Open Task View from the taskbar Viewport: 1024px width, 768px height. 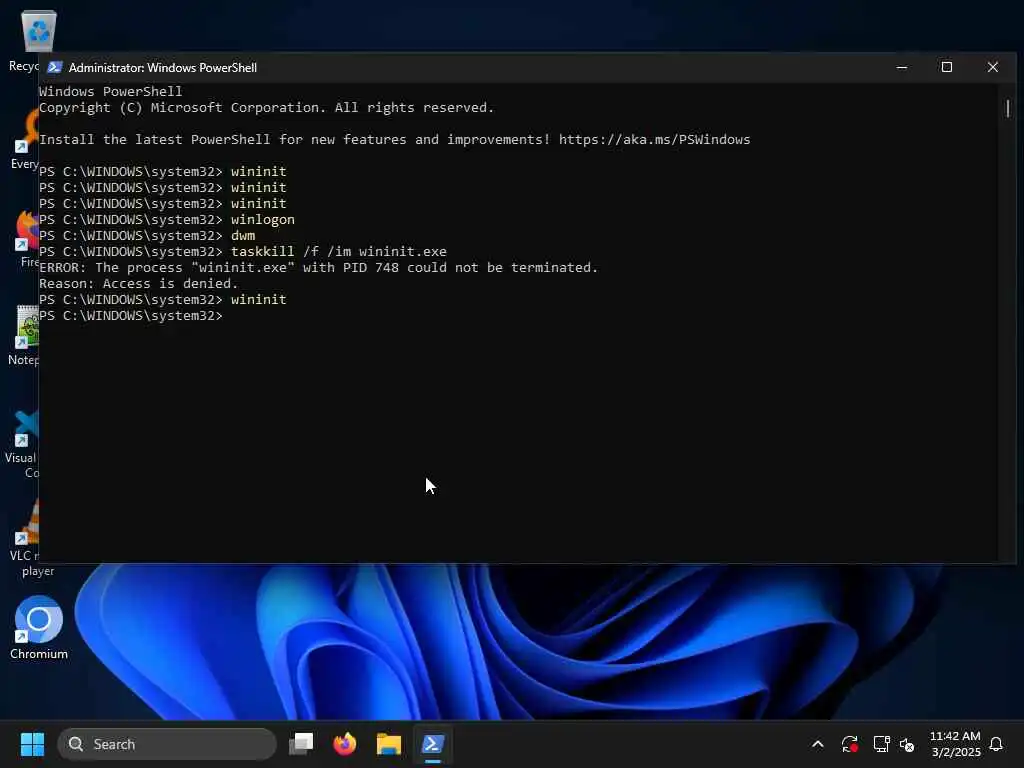point(301,744)
